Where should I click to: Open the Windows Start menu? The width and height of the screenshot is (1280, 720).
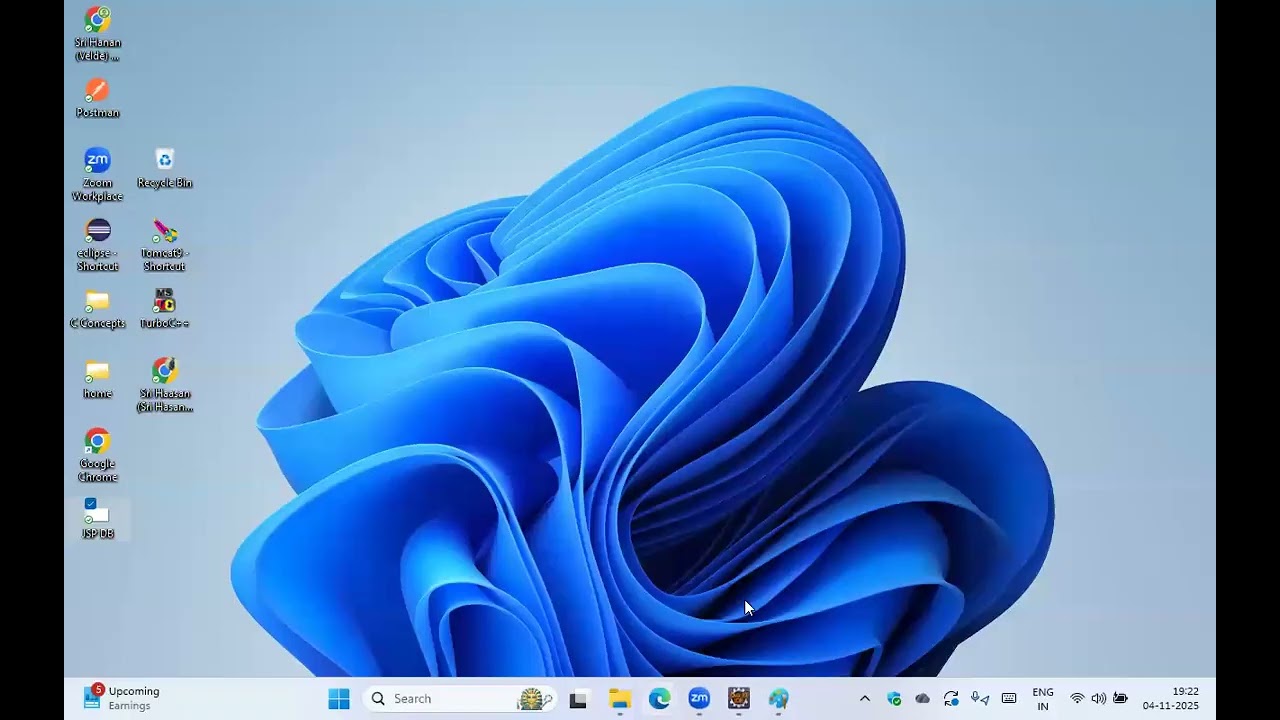coord(339,699)
